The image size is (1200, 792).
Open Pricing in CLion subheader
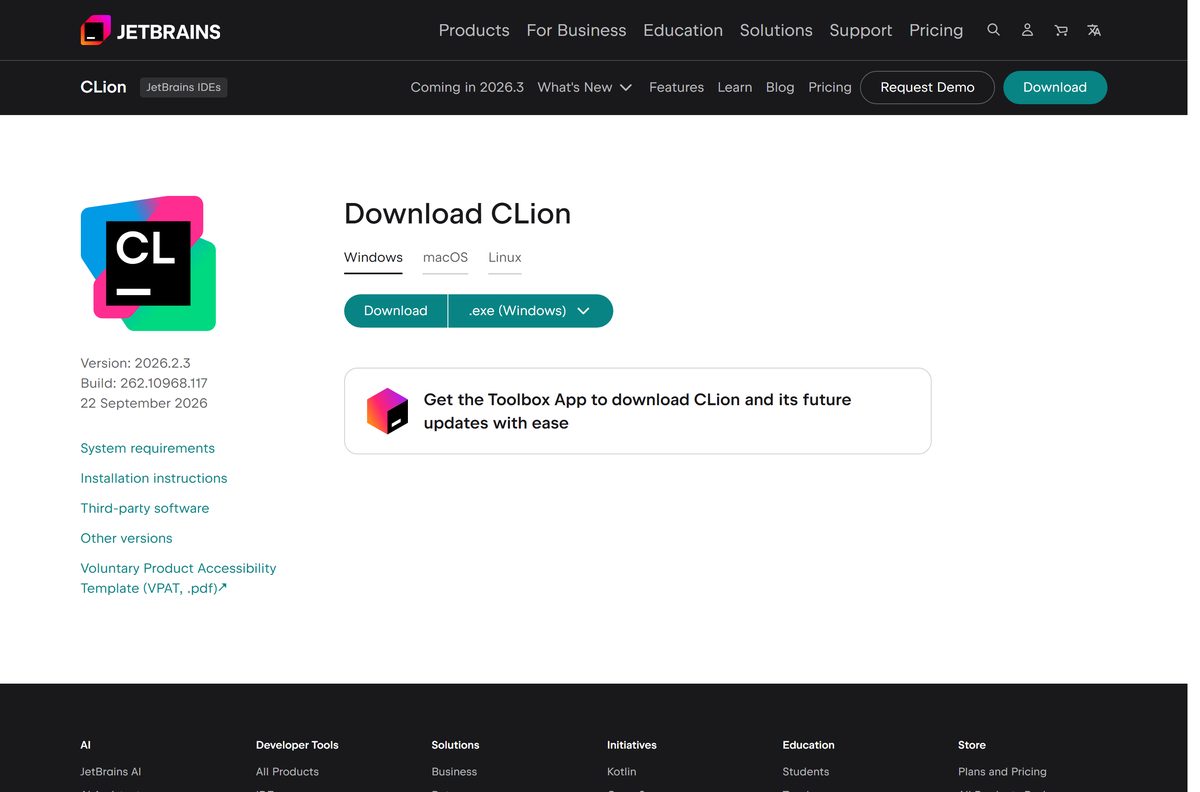tap(830, 87)
